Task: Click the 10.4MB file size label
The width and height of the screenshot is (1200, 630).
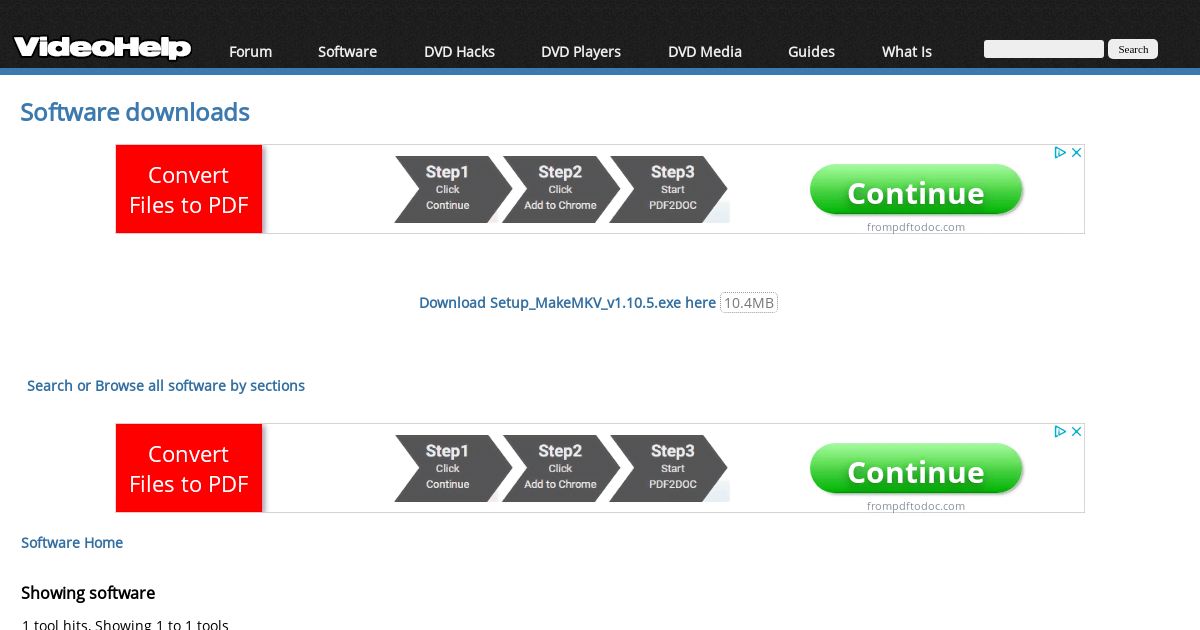Action: pos(749,303)
